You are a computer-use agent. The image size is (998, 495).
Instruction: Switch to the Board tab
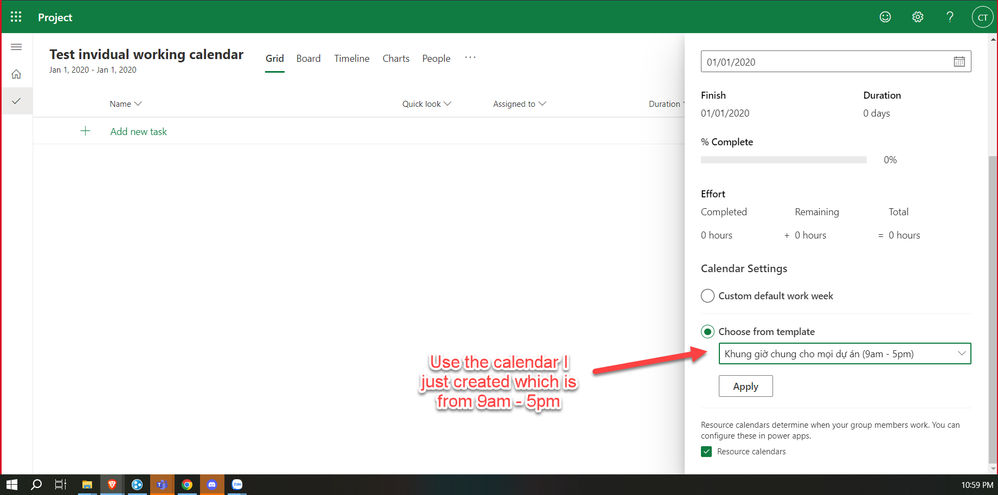pyautogui.click(x=309, y=59)
